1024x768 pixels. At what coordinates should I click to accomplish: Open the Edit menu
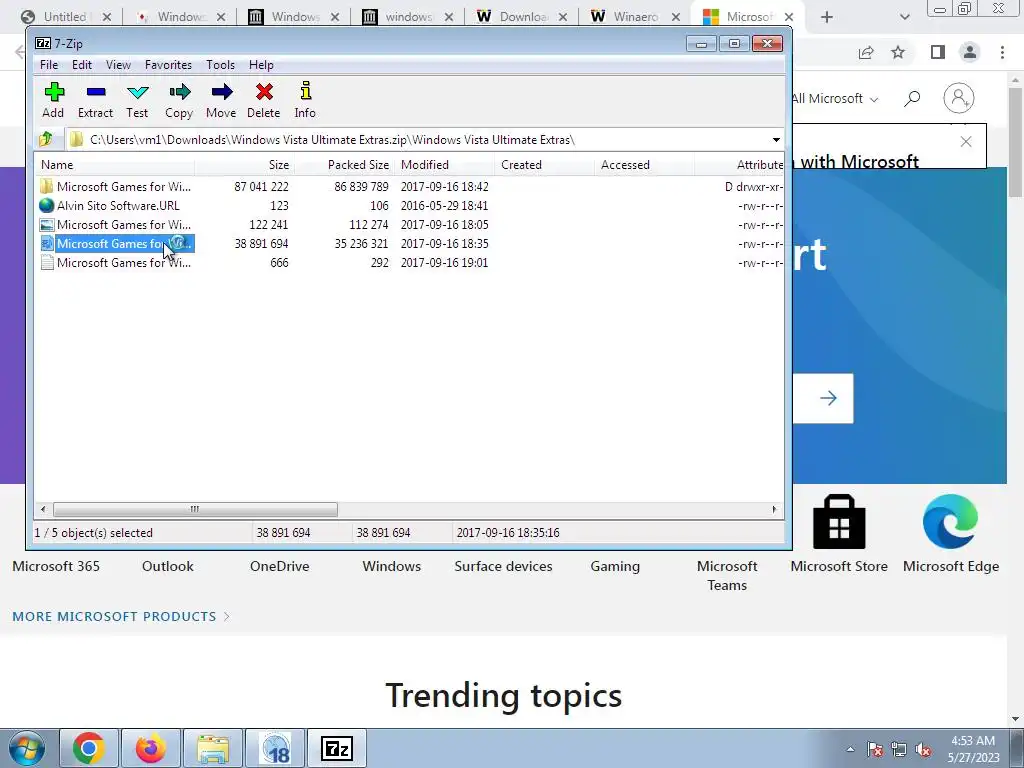pyautogui.click(x=82, y=65)
